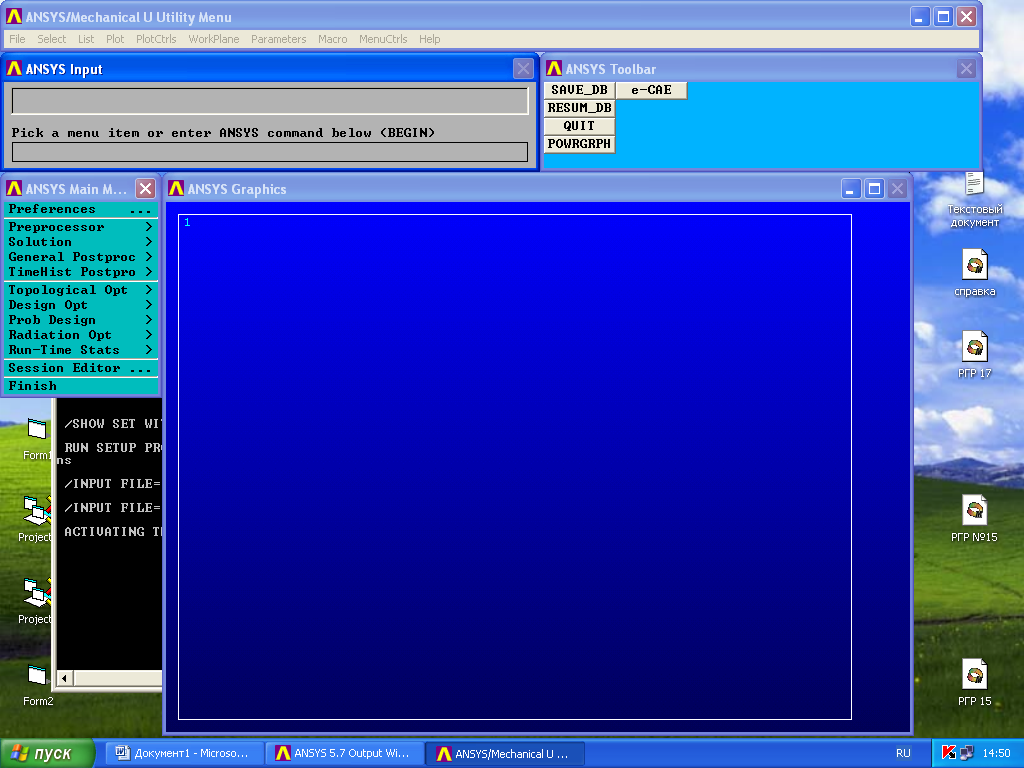Viewport: 1024px width, 768px height.
Task: Click the QUIT toolbar button
Action: tap(579, 126)
